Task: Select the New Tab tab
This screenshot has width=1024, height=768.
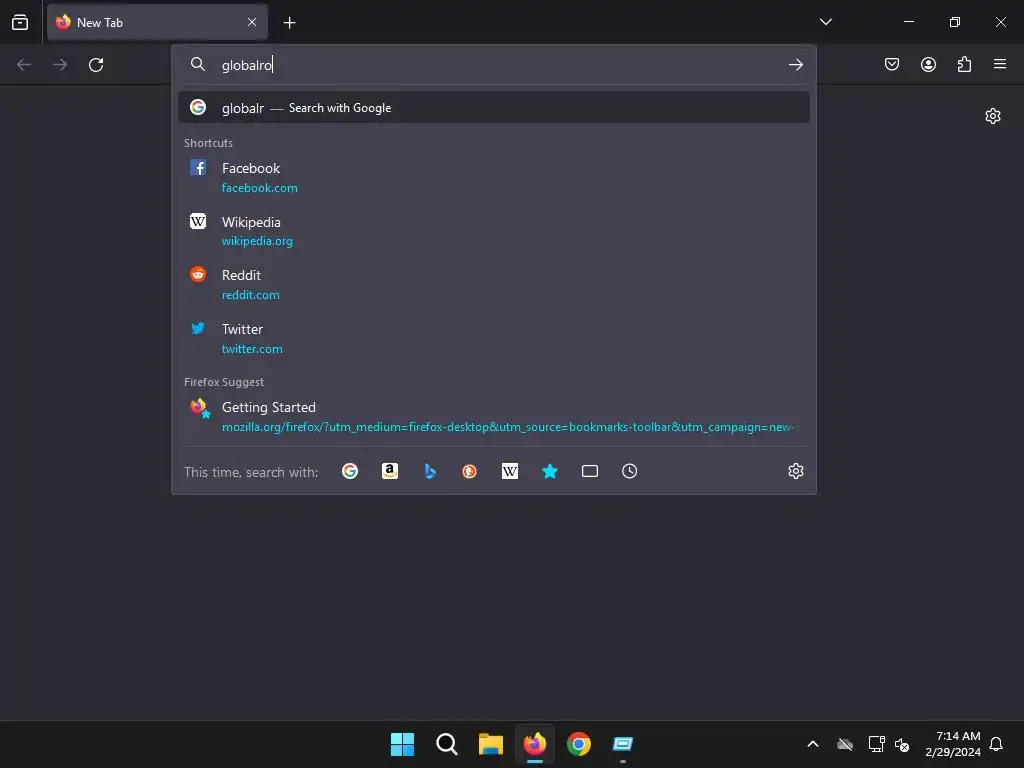Action: 157,22
